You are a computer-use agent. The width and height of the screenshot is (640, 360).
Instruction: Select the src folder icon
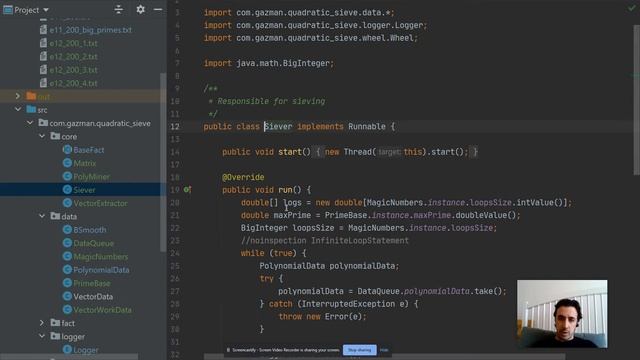(x=31, y=109)
